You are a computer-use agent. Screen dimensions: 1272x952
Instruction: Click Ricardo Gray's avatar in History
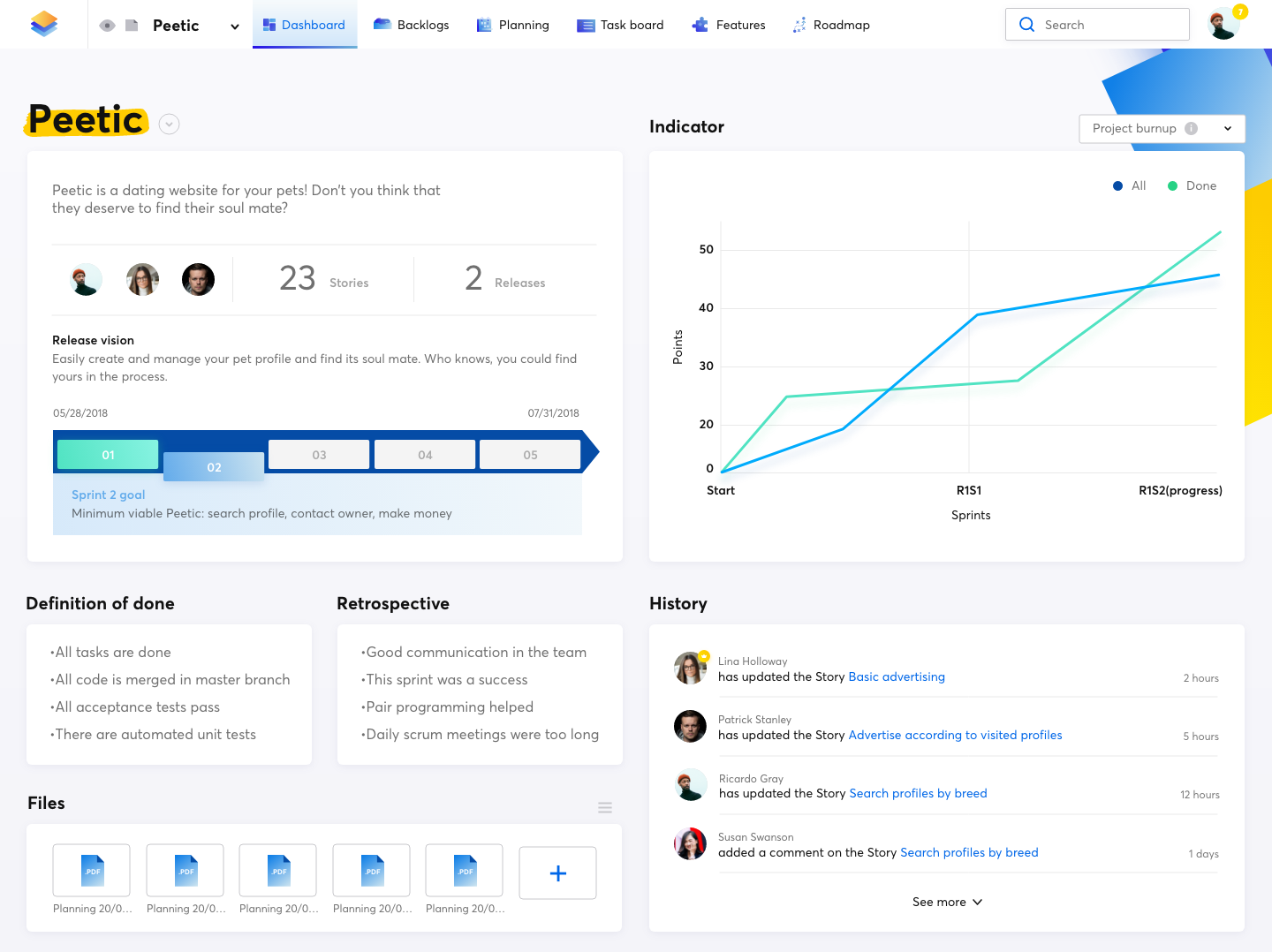(x=691, y=785)
